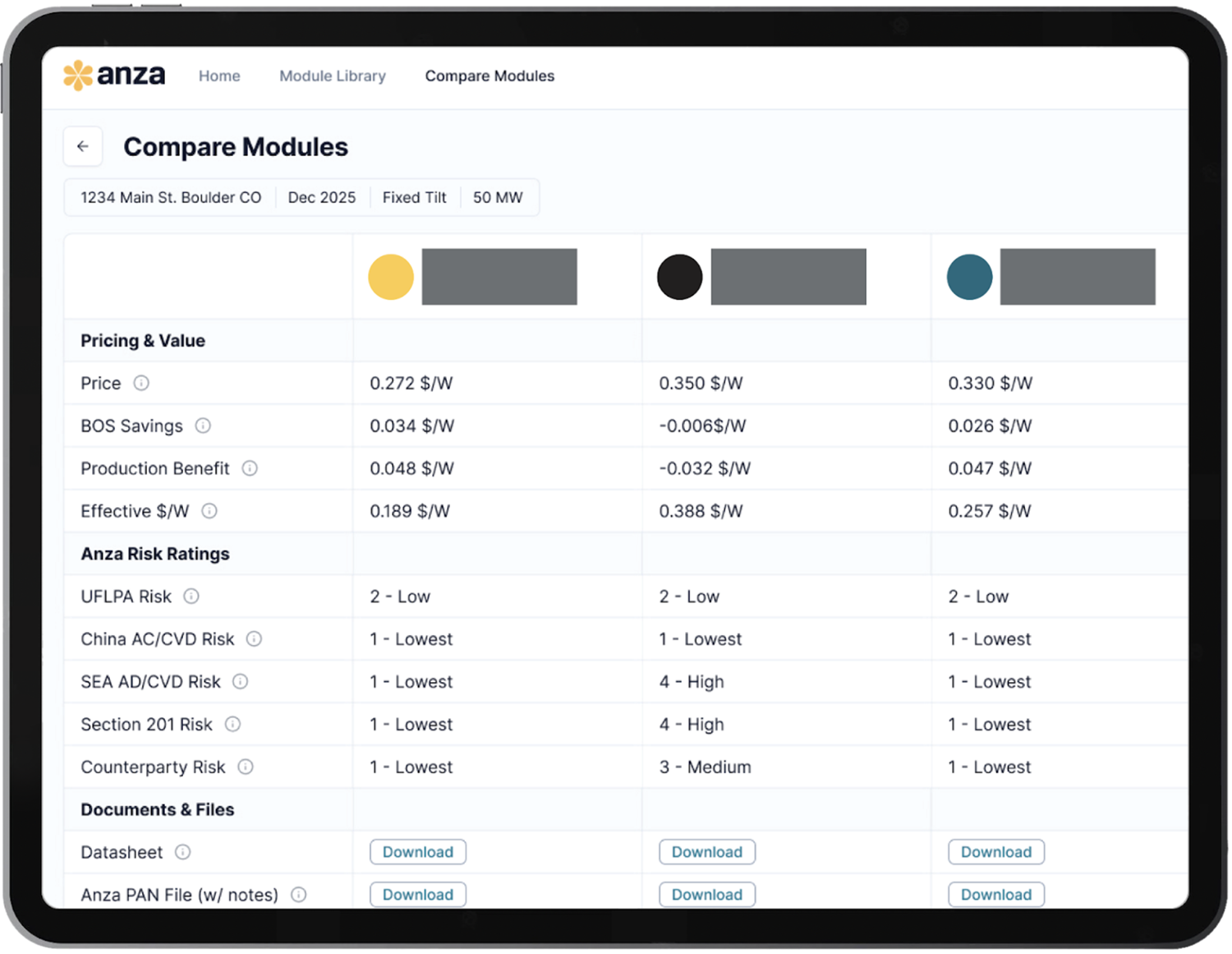1232x954 pixels.
Task: Click China AC/CVD Risk info icon
Action: click(x=255, y=639)
